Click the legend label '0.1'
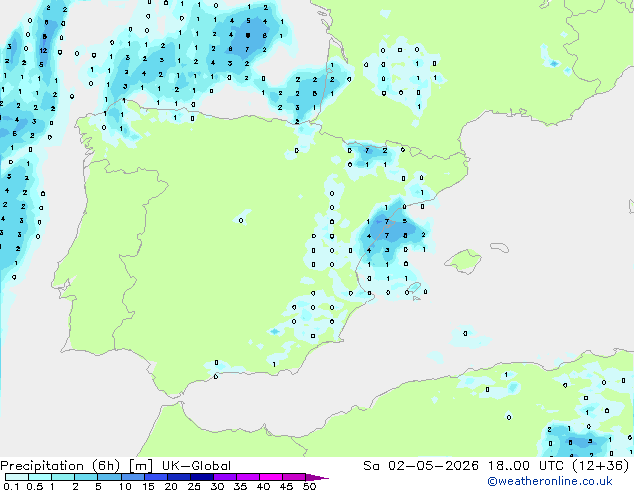Screen dimensions: 634x490 pos(11,486)
